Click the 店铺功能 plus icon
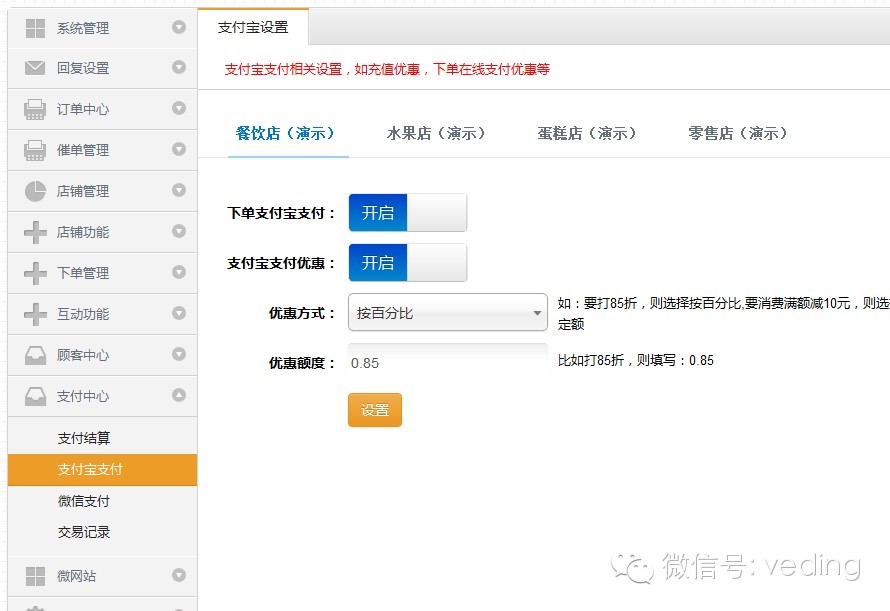Image resolution: width=890 pixels, height=611 pixels. click(x=35, y=232)
